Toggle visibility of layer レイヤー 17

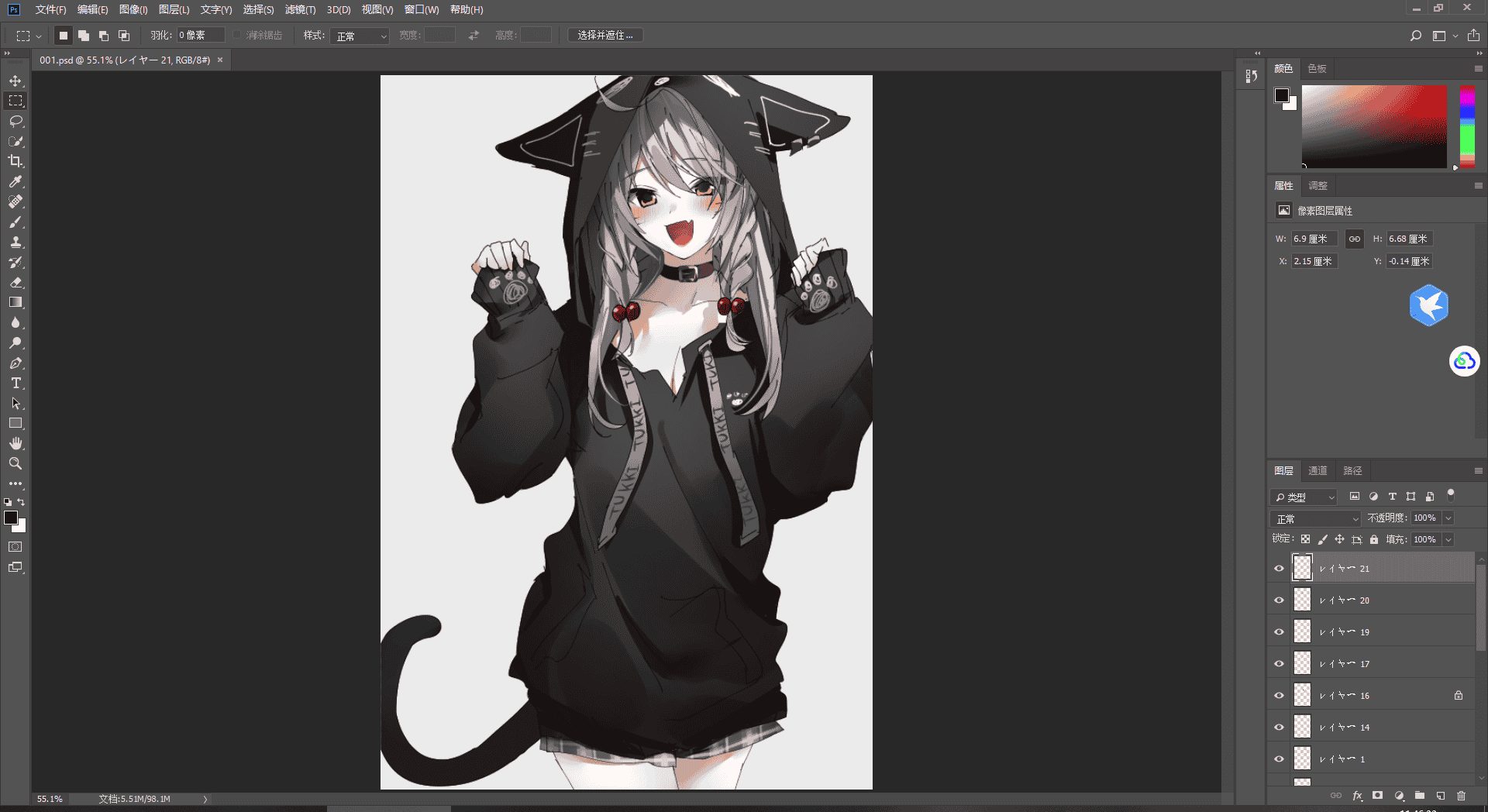tap(1279, 663)
